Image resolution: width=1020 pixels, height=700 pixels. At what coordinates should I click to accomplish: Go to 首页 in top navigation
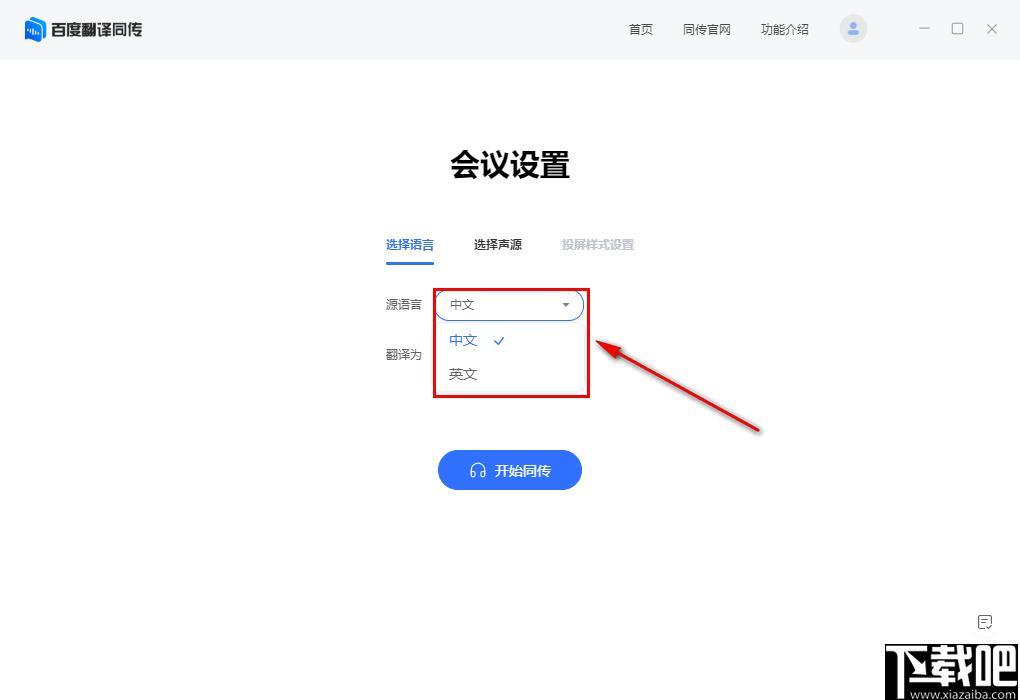point(641,29)
